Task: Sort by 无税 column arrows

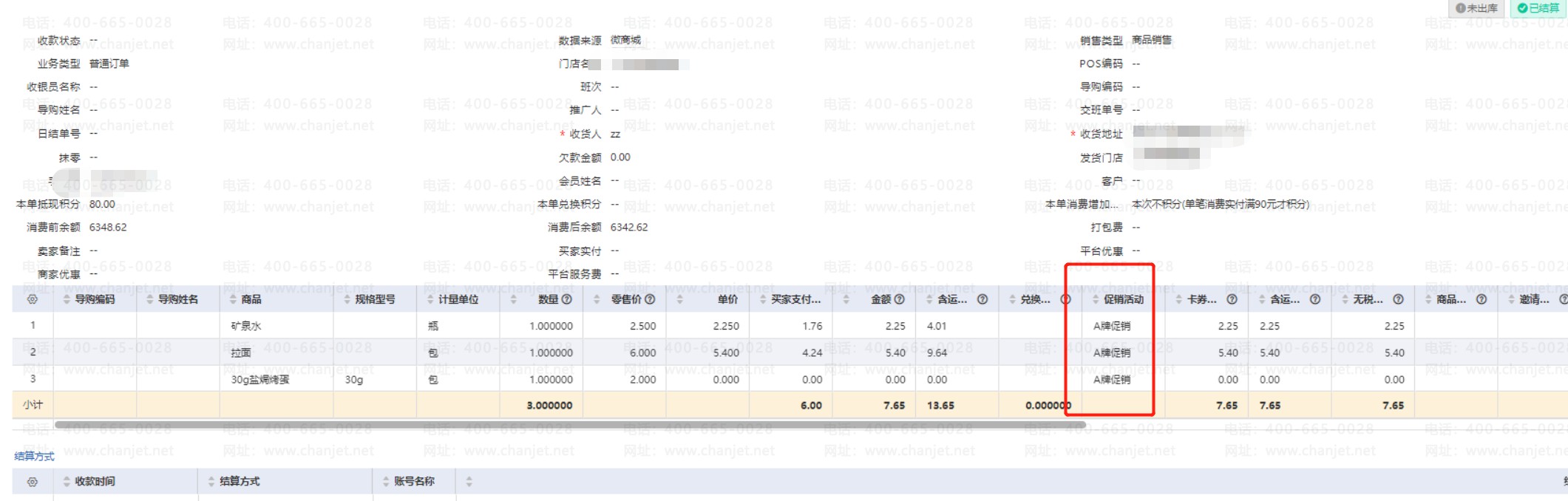Action: (x=1345, y=299)
